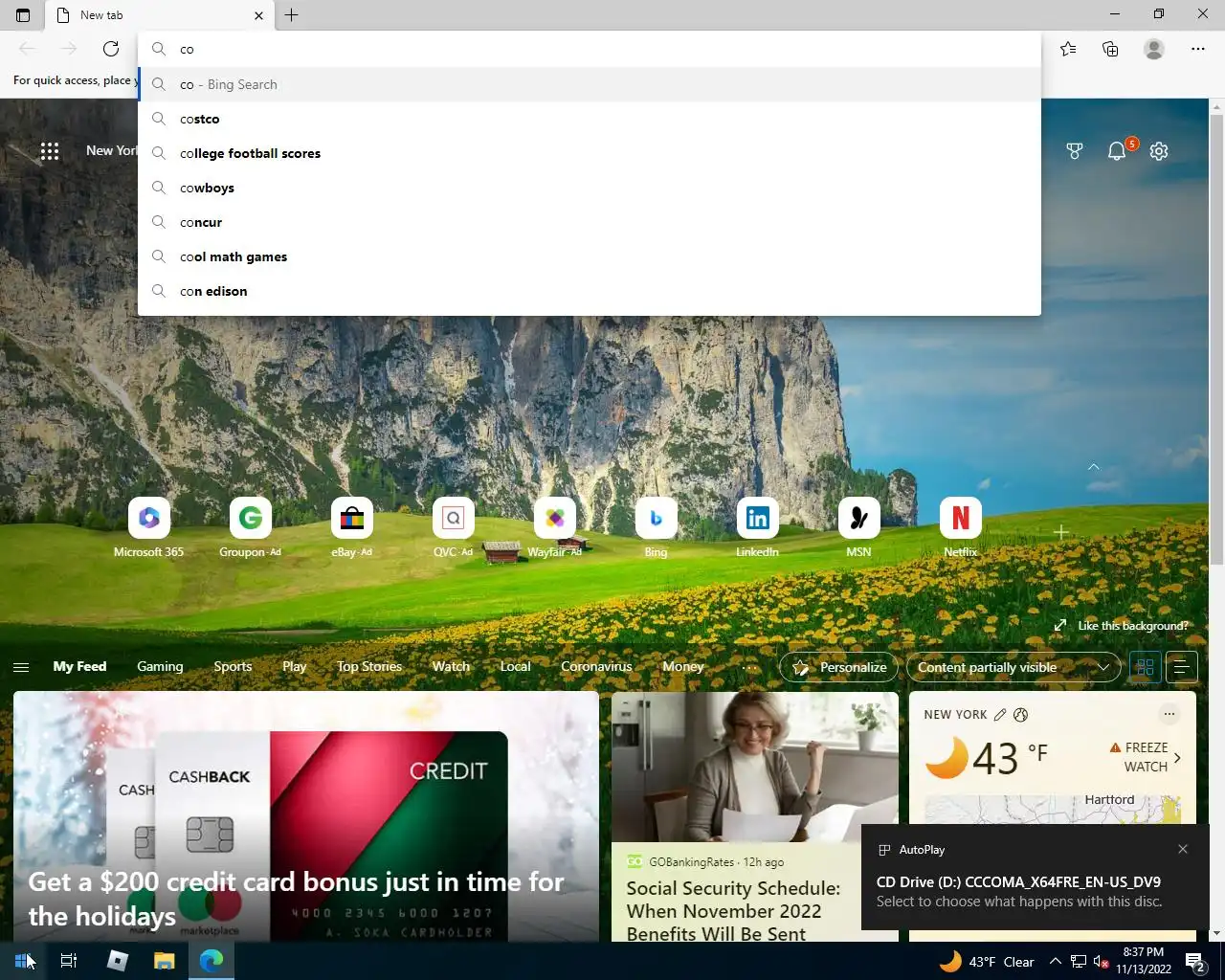This screenshot has height=980, width=1225.
Task: Select the Top Stories feed tab
Action: pos(369,667)
